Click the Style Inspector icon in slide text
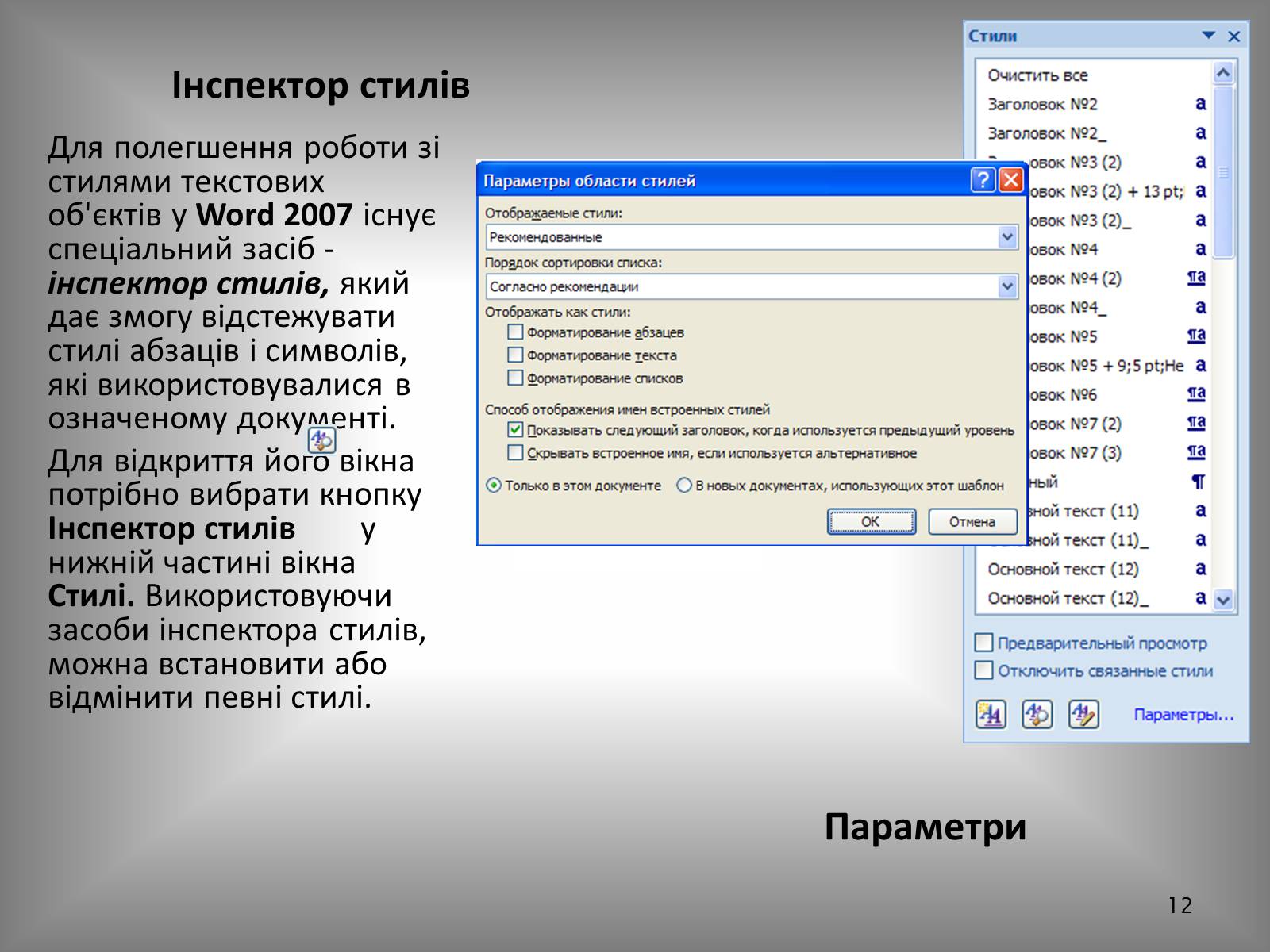The image size is (1270, 952). pos(321,440)
